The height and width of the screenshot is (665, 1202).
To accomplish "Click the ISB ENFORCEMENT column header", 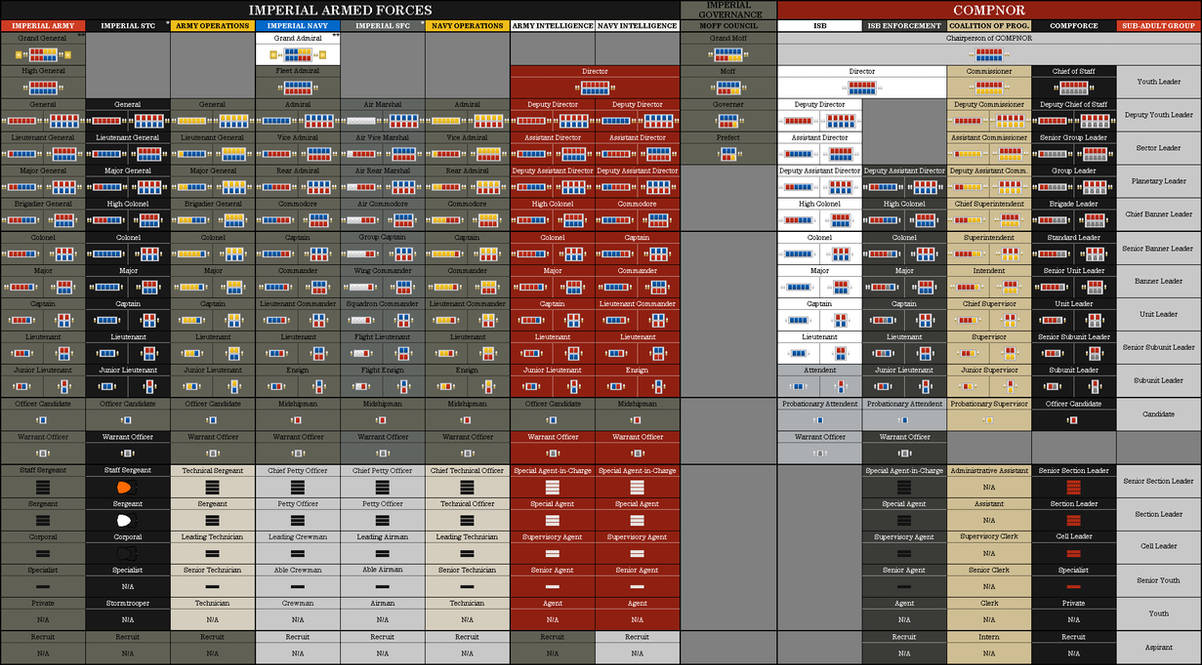I will tap(904, 25).
